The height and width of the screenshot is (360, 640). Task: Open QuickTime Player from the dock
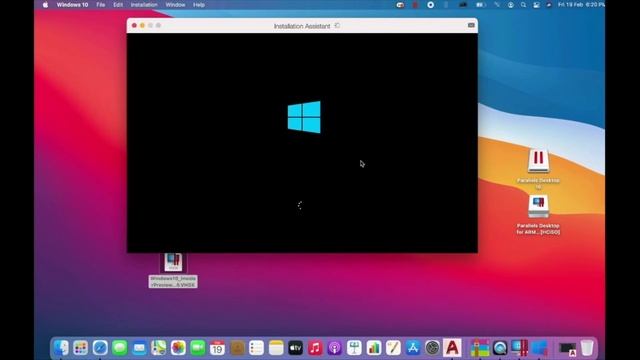pyautogui.click(x=500, y=348)
